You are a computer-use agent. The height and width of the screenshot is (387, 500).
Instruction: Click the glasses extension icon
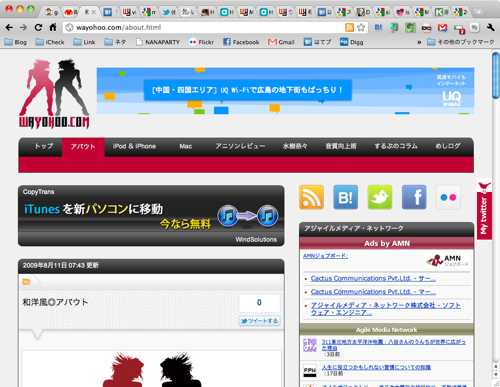coord(426,28)
